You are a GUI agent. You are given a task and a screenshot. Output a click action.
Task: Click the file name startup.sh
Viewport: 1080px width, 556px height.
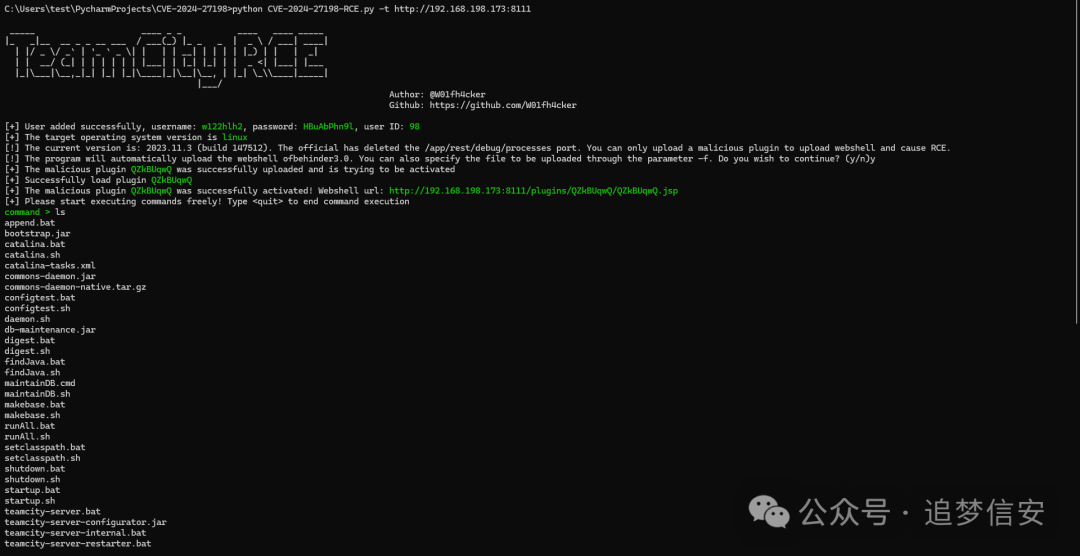(30, 501)
